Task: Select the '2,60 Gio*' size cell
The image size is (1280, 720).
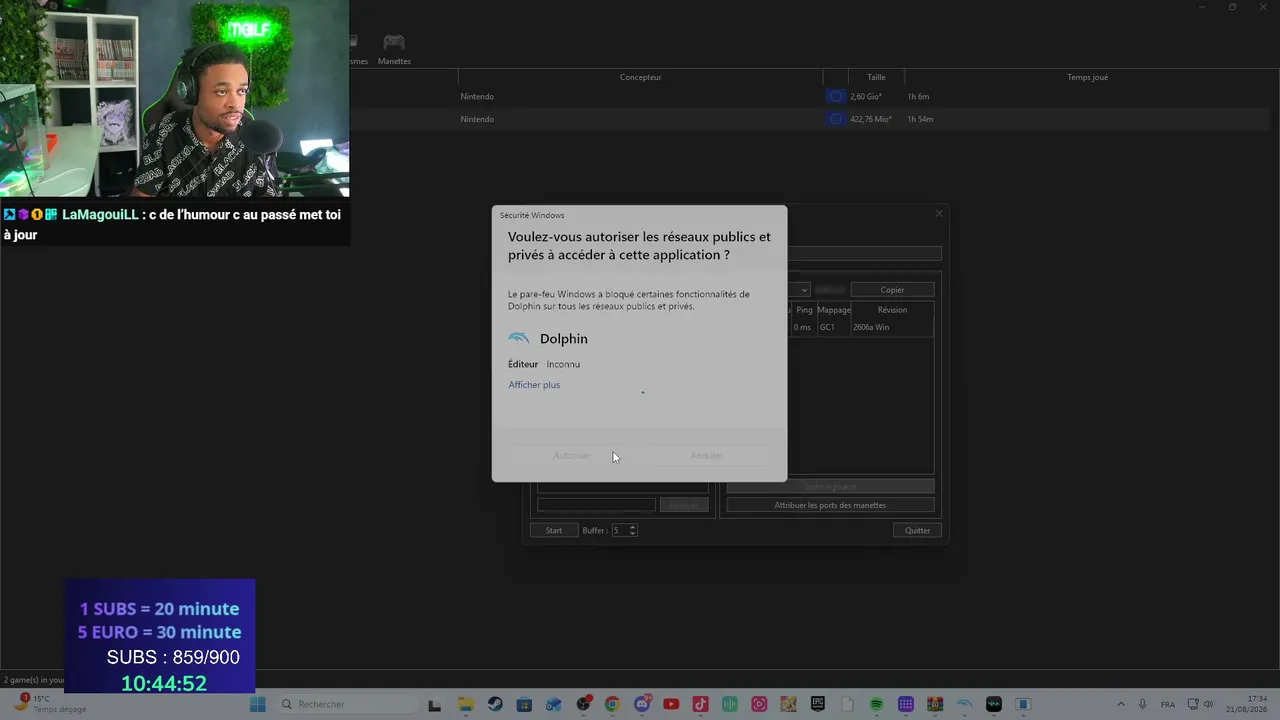Action: pos(865,97)
